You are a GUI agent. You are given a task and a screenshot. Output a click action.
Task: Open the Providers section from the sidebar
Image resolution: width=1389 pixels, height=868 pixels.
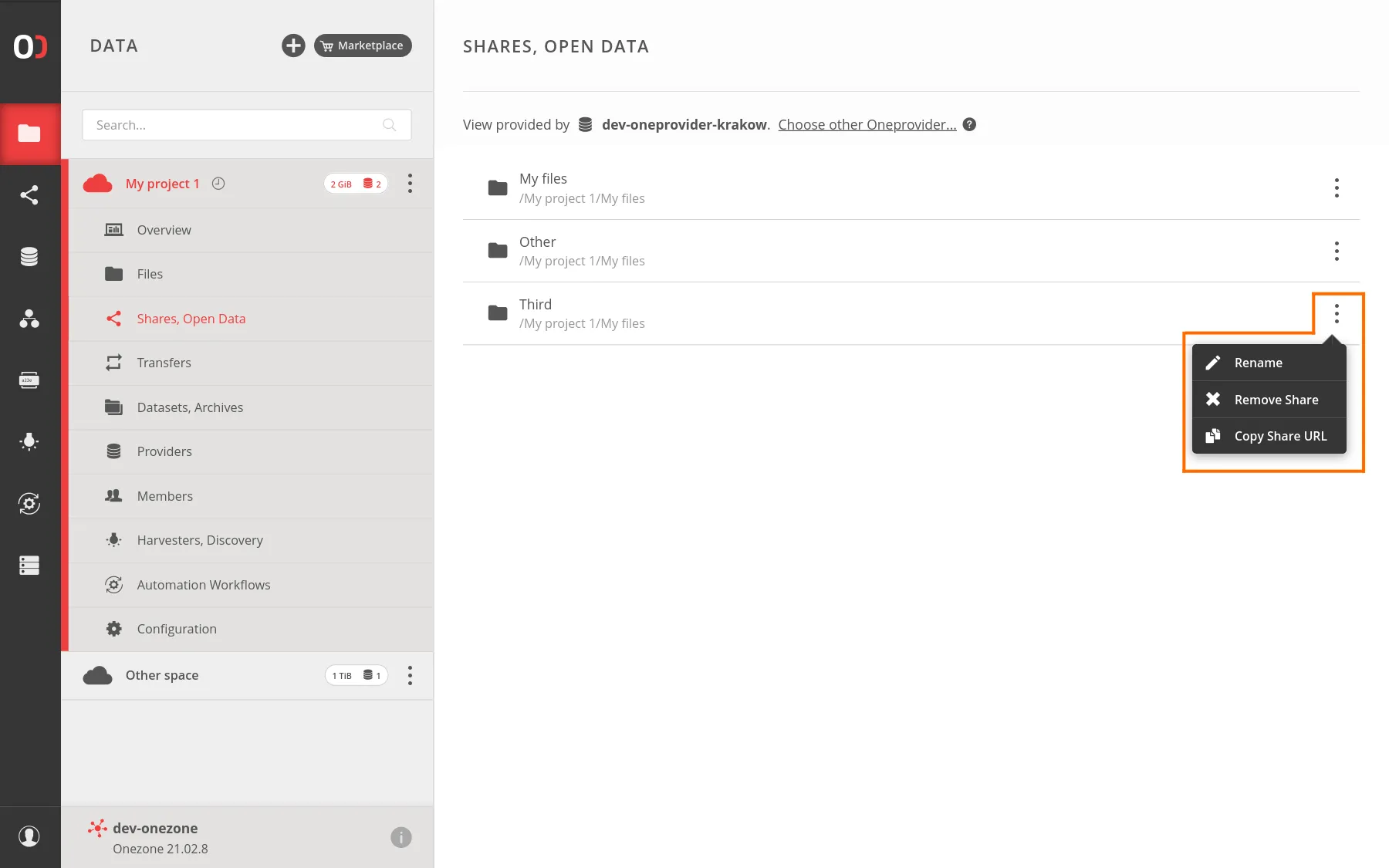pyautogui.click(x=30, y=256)
